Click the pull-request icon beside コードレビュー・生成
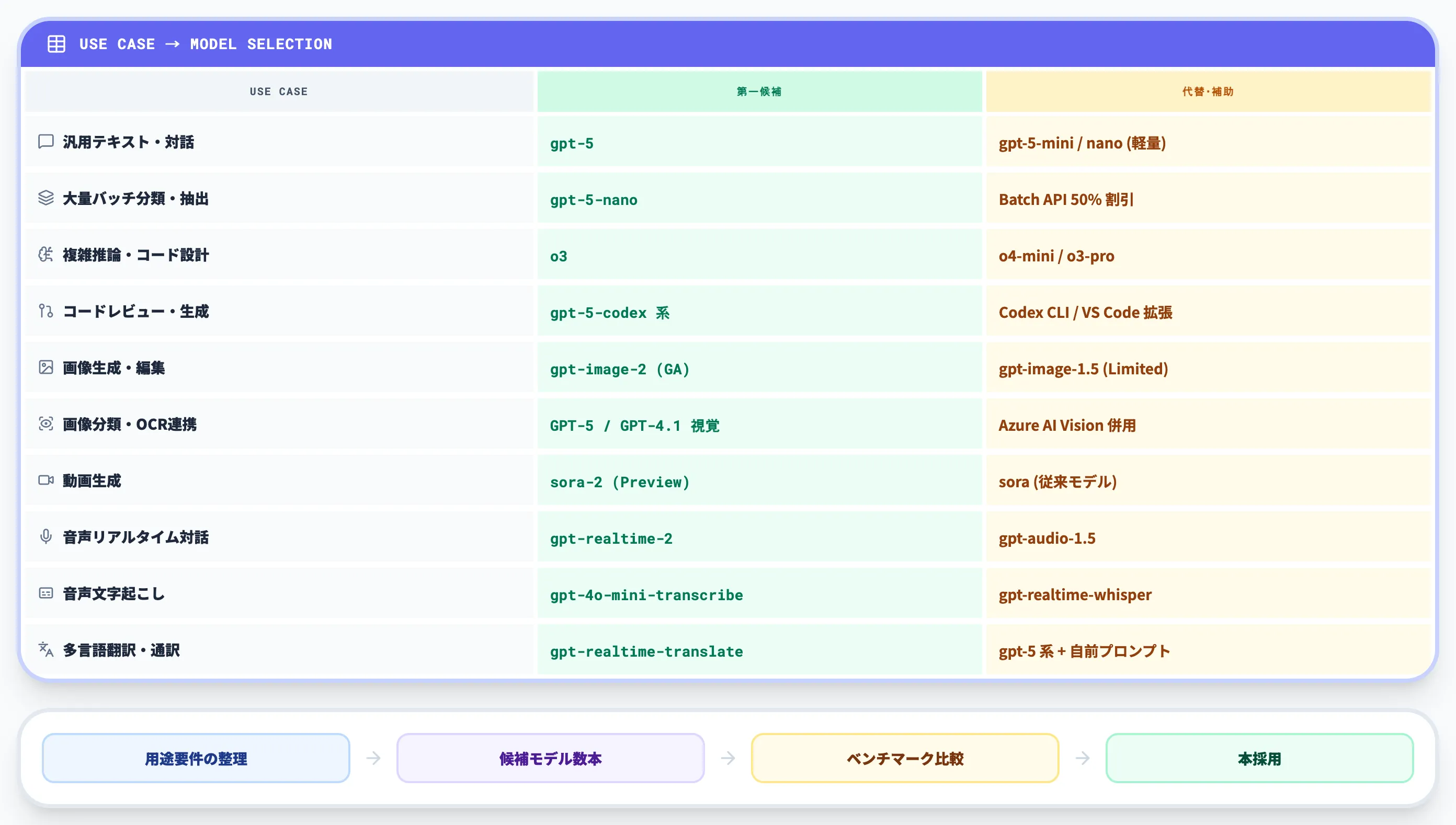1456x825 pixels. coord(46,311)
